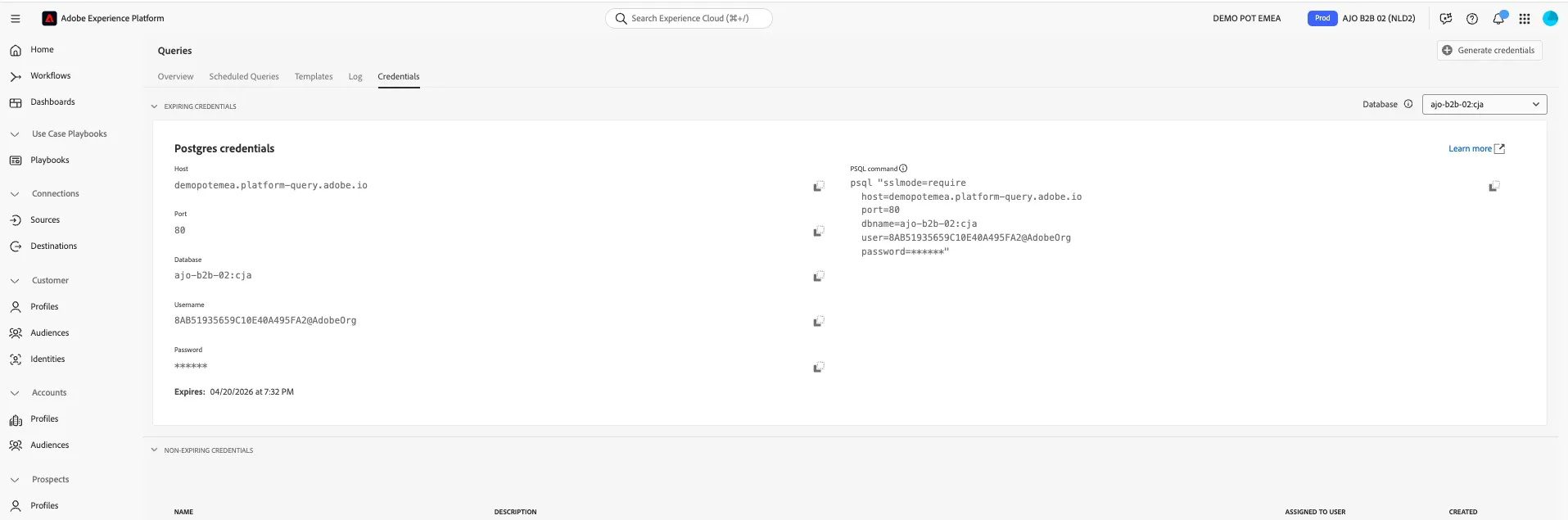The image size is (1568, 520).
Task: Collapse the Expiring Credentials section
Action: (154, 106)
